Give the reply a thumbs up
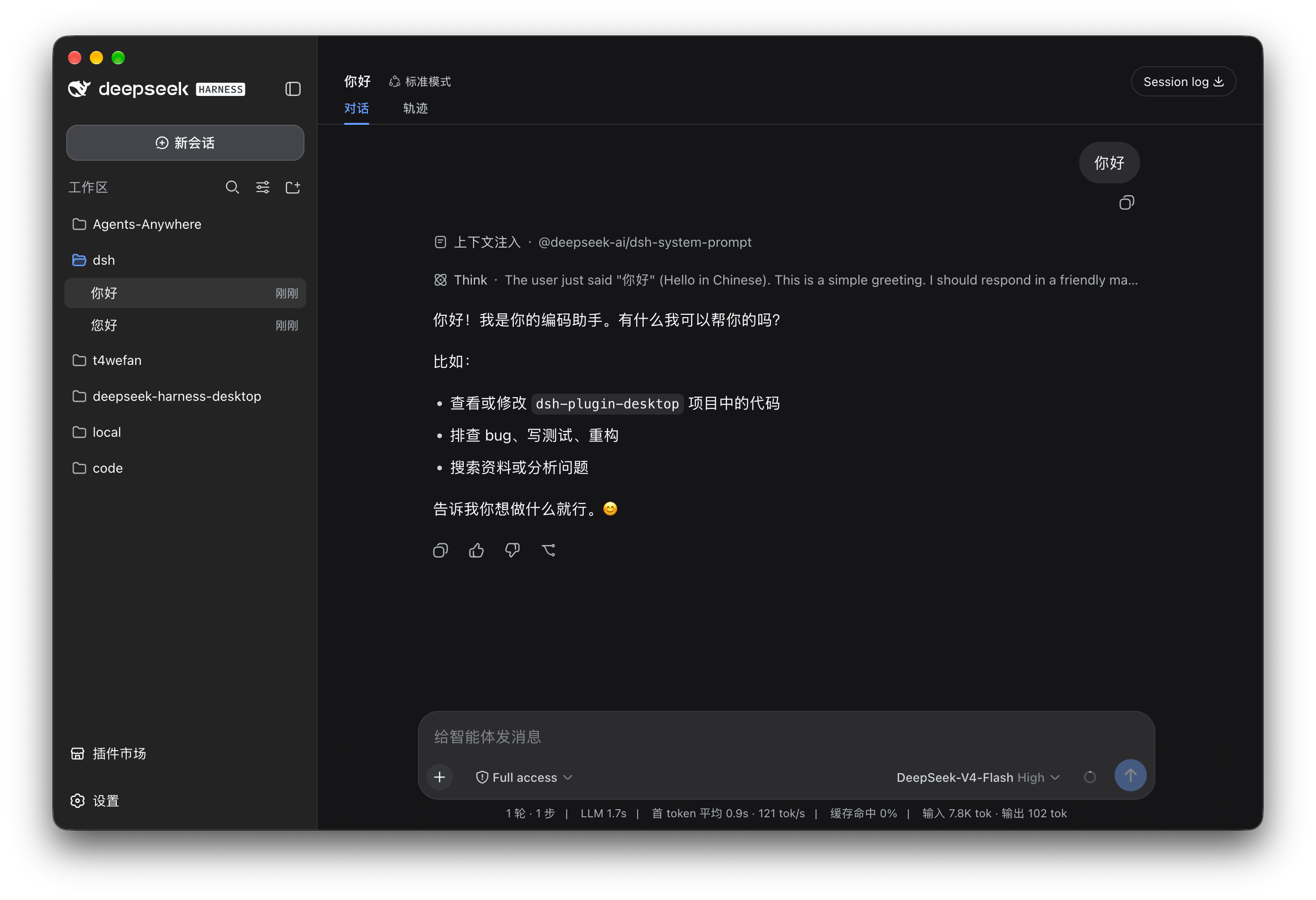The width and height of the screenshot is (1316, 900). [476, 551]
